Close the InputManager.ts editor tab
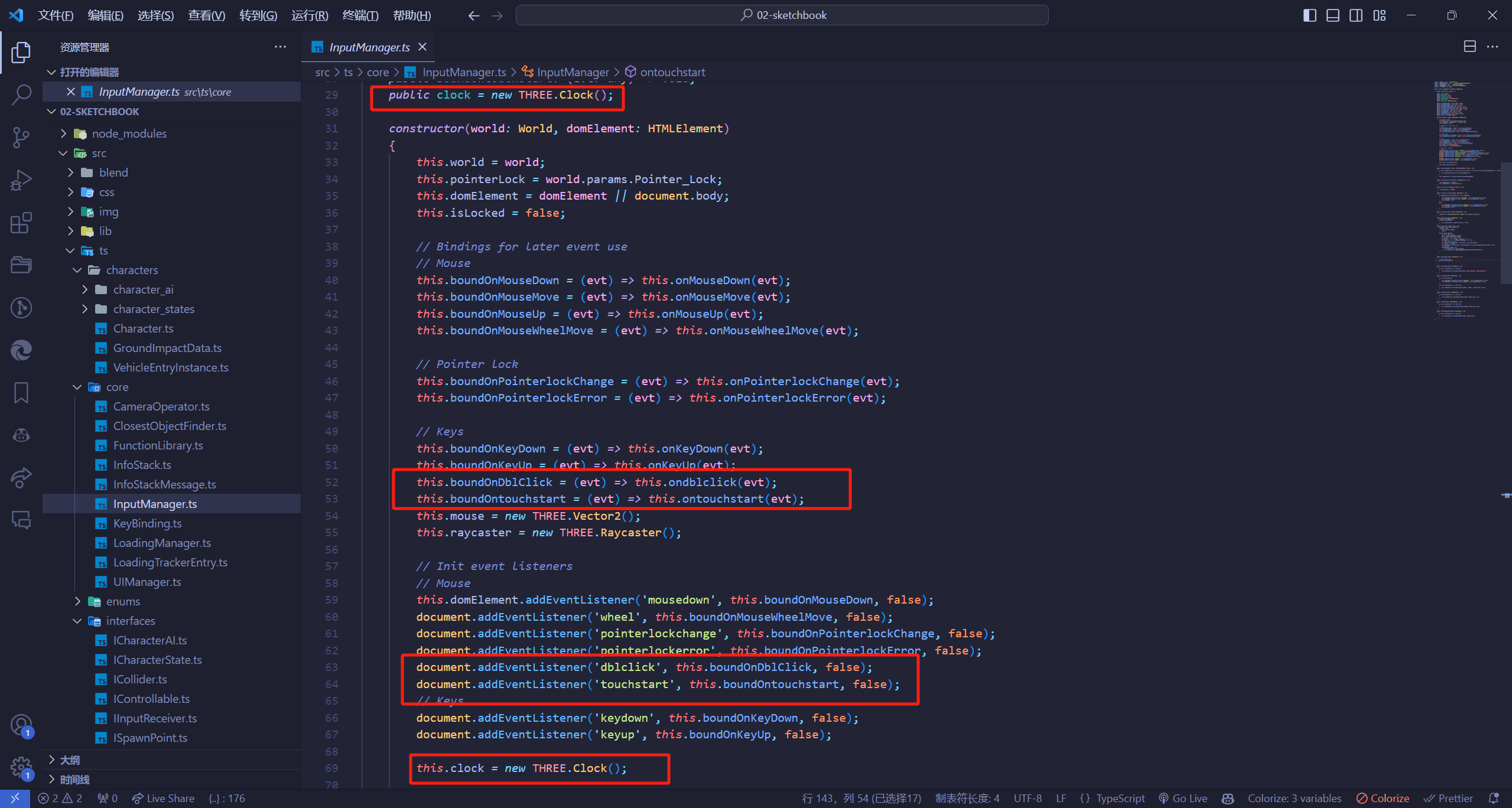 coord(422,47)
